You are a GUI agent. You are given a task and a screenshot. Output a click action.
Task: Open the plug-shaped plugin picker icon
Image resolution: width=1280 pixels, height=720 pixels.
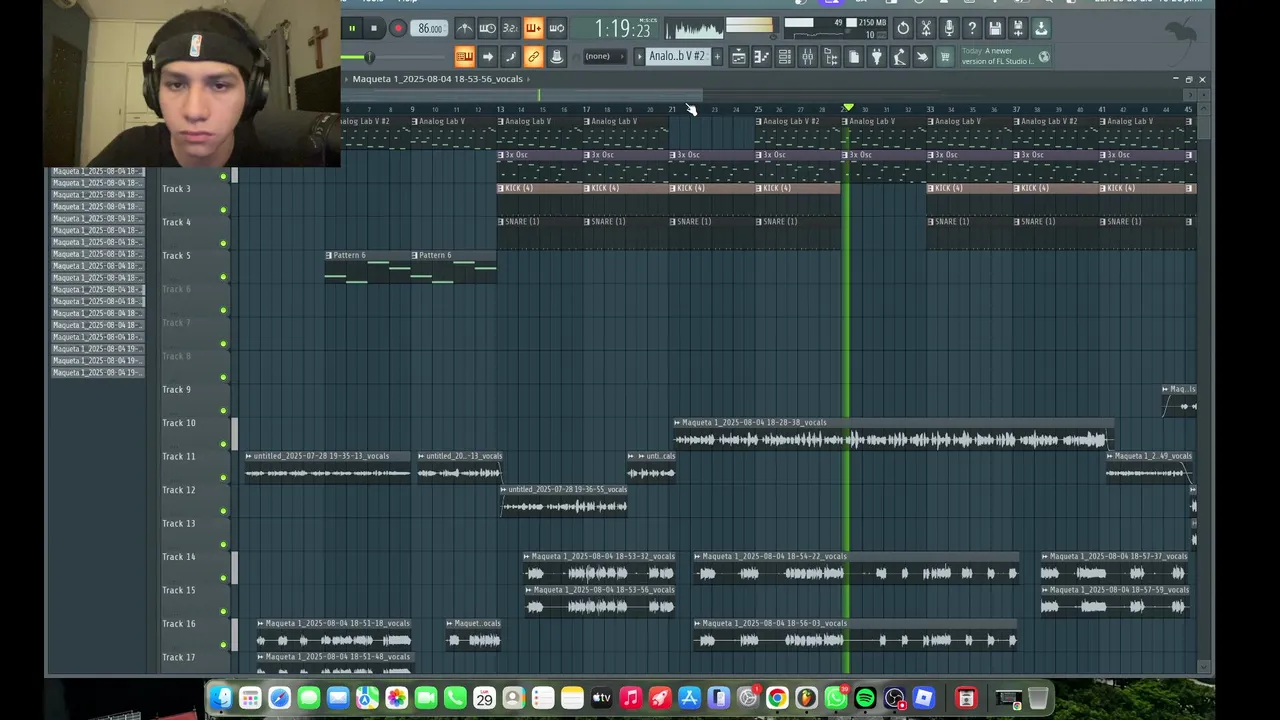876,57
